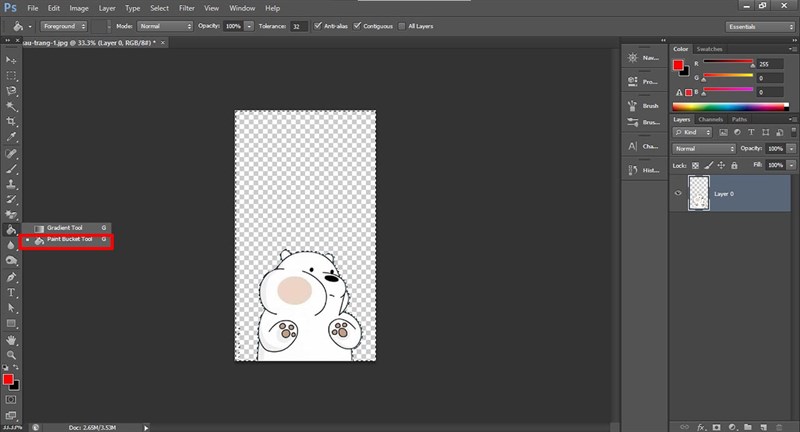Open the layer Kind filter dropdown
The image size is (800, 432).
[692, 132]
